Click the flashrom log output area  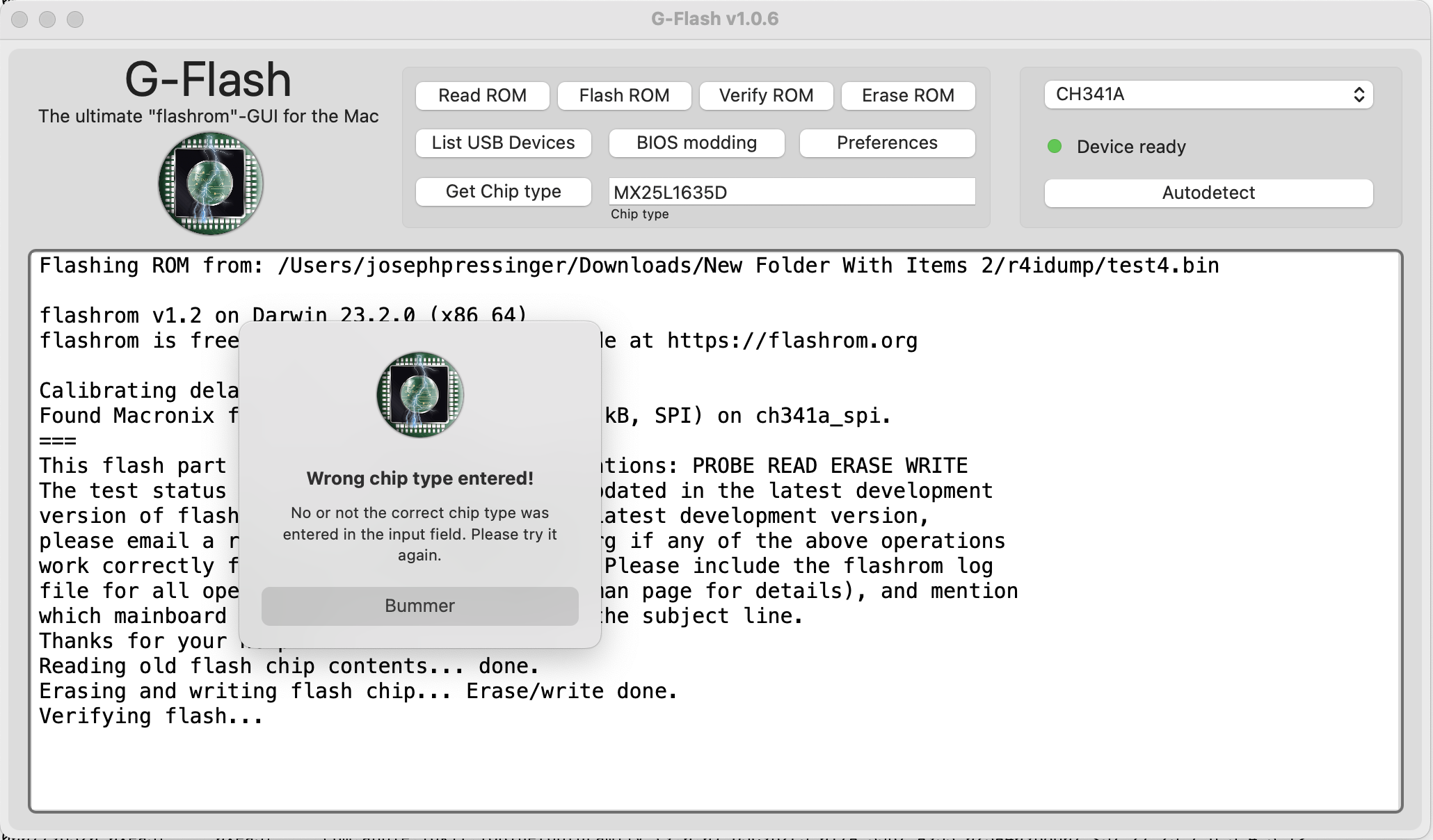pyautogui.click(x=715, y=531)
